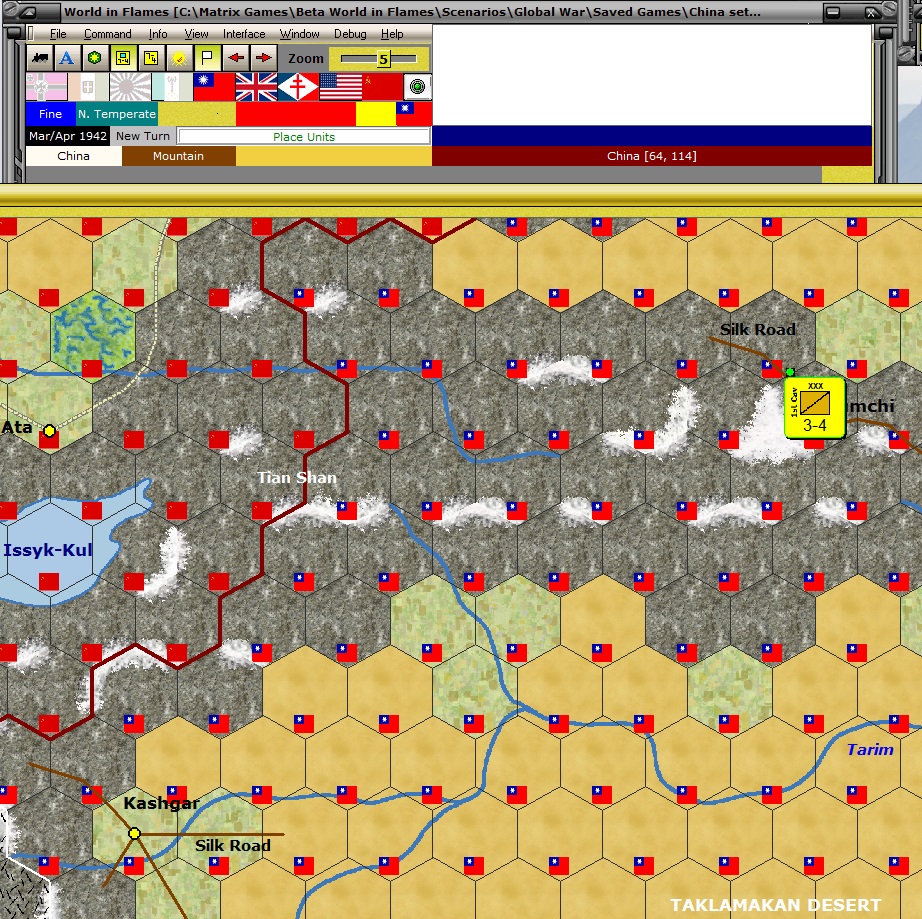Screen dimensions: 922x919
Task: Click the TAKLAMAKAN DESERT label
Action: click(776, 905)
